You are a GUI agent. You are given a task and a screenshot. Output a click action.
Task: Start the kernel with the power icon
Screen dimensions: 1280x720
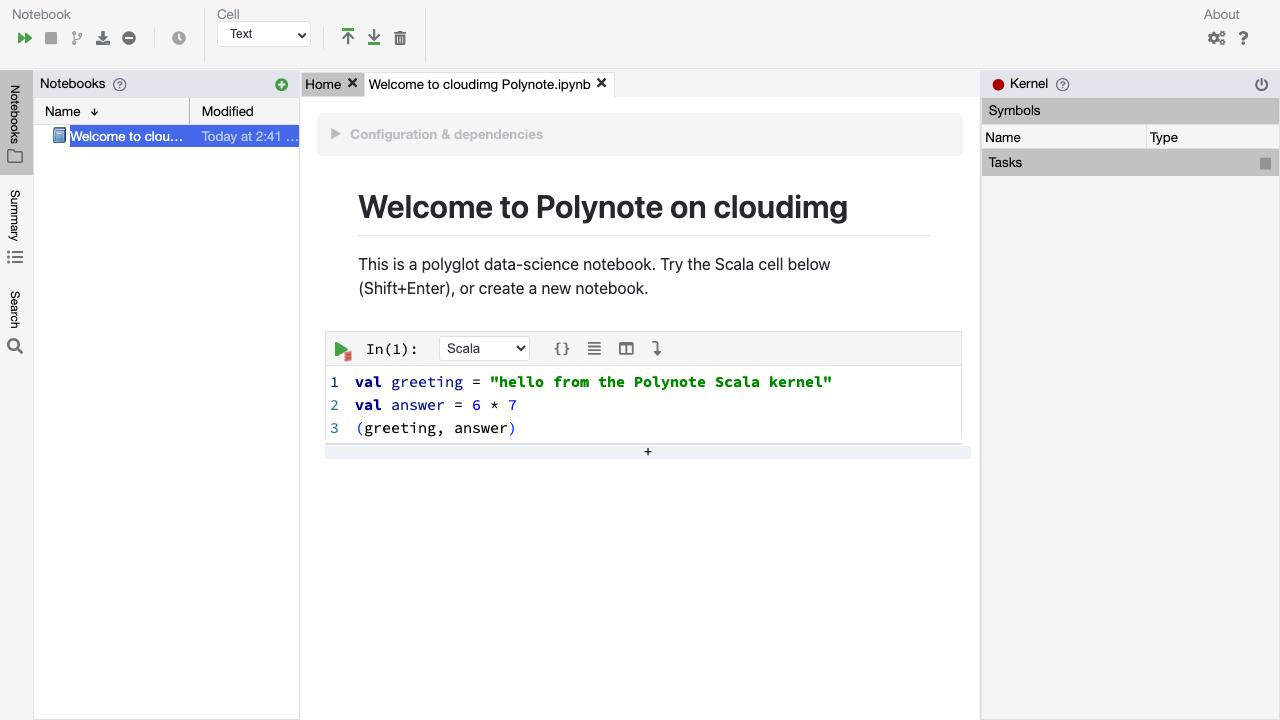click(x=1261, y=85)
